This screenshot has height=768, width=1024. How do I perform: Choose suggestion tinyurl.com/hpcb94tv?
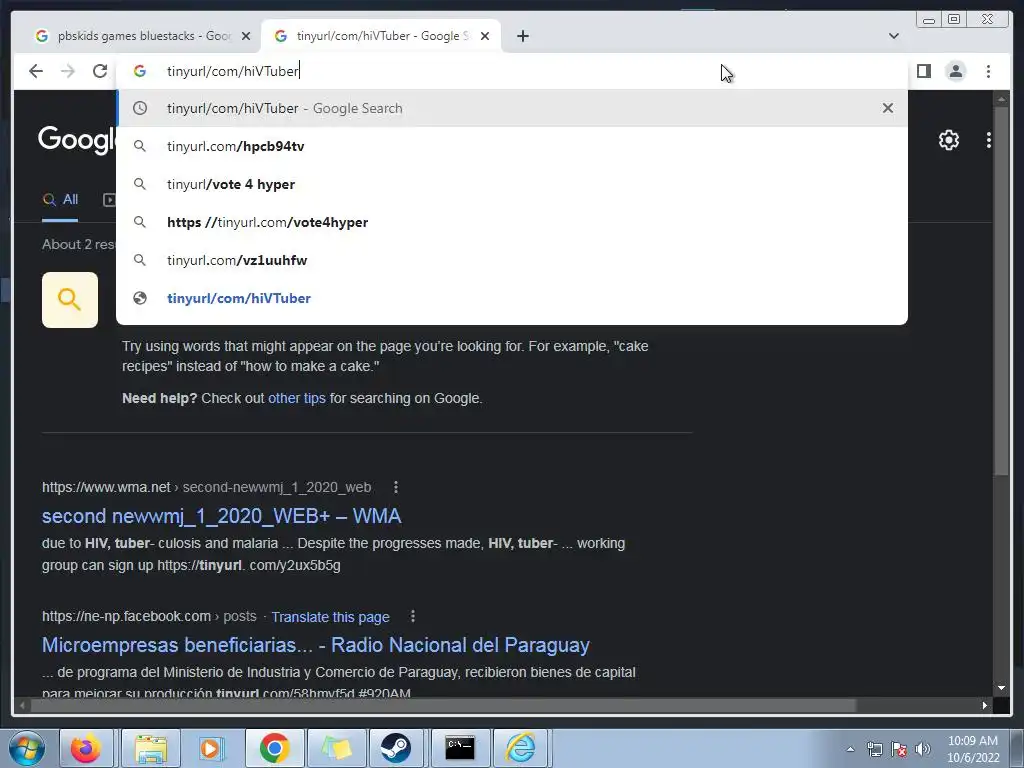pyautogui.click(x=511, y=146)
